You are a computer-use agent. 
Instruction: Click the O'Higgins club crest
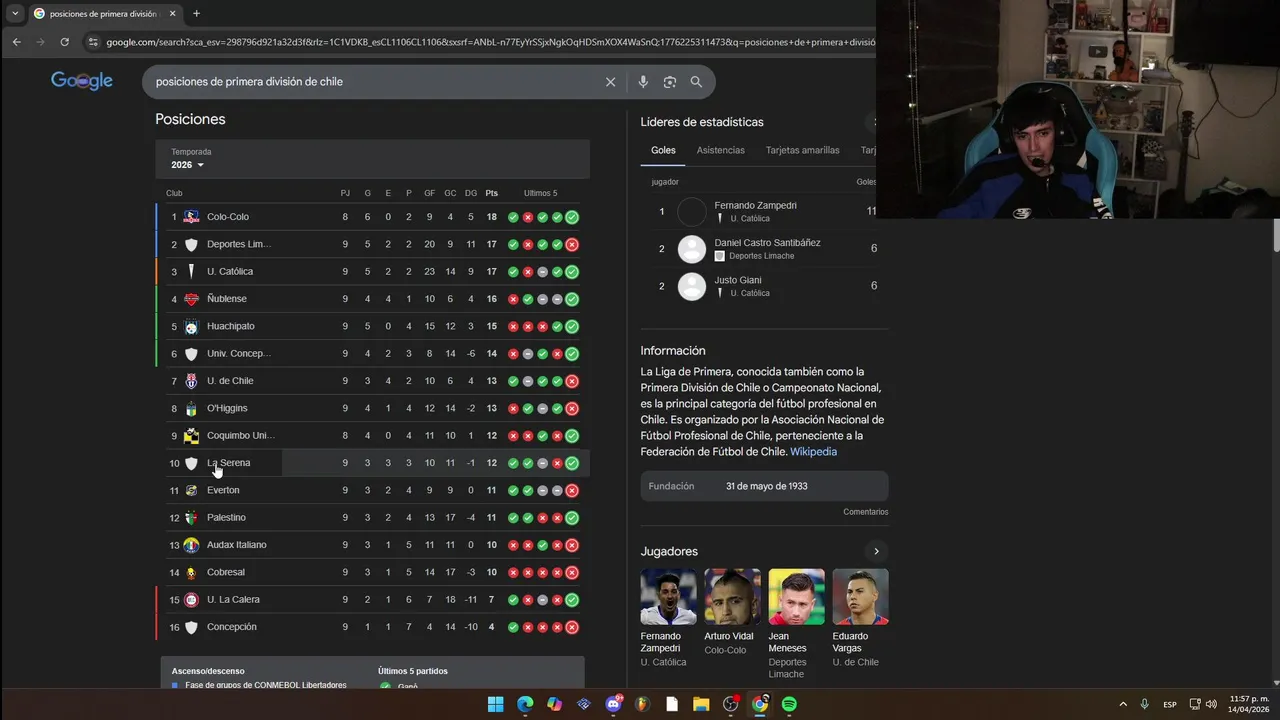[191, 408]
